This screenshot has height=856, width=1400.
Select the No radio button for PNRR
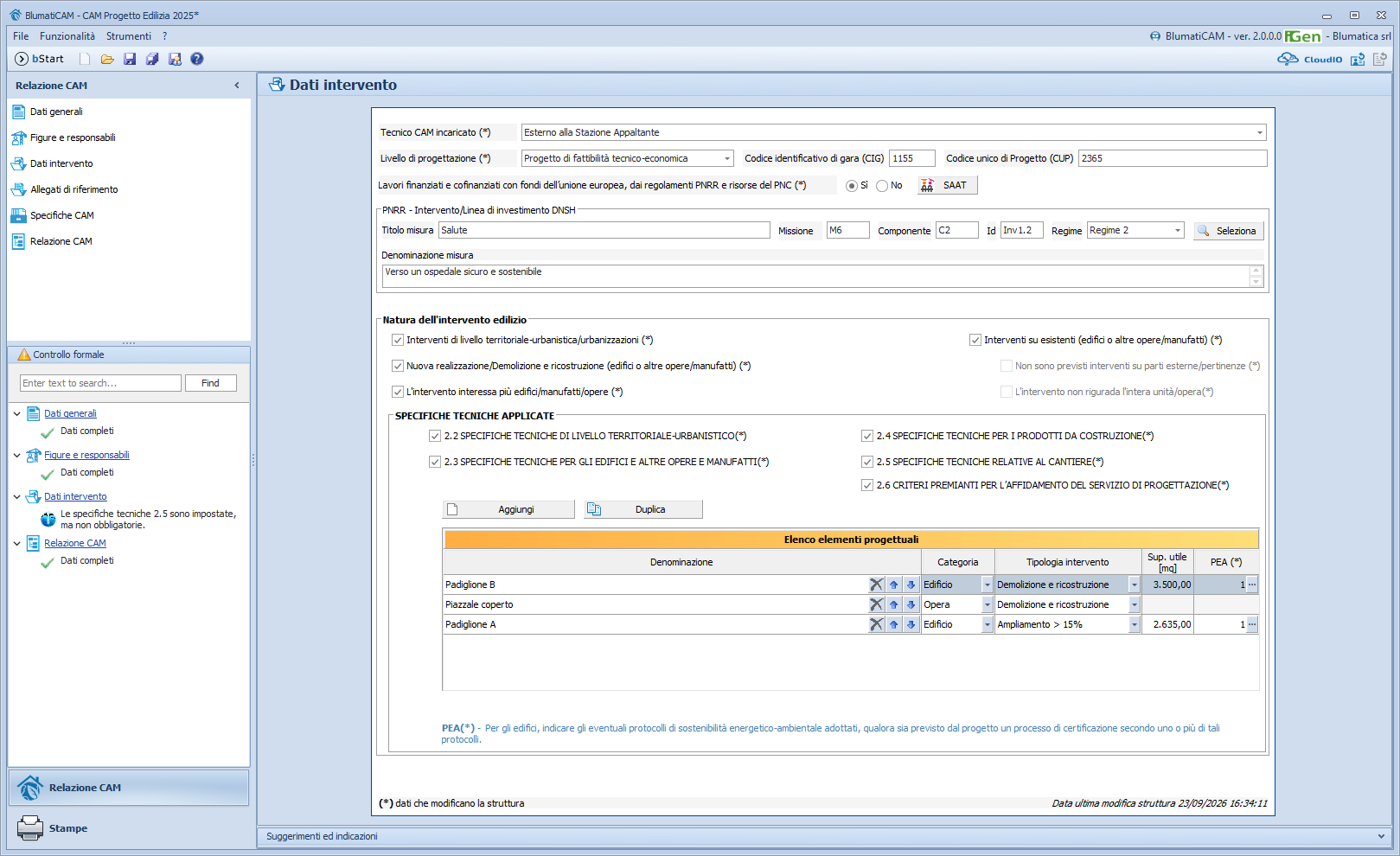tap(882, 186)
